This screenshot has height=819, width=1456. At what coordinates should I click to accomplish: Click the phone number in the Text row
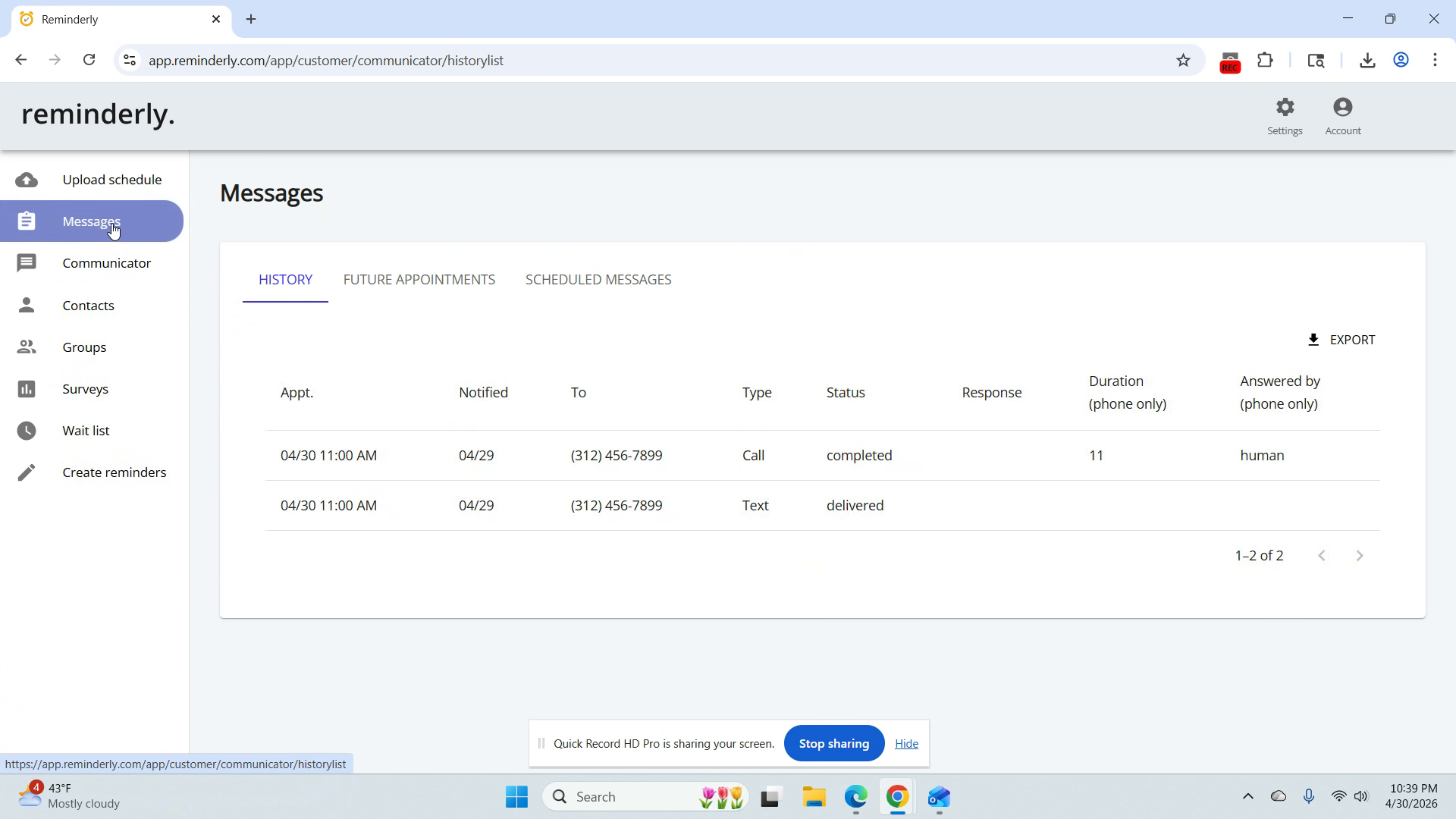click(x=617, y=506)
